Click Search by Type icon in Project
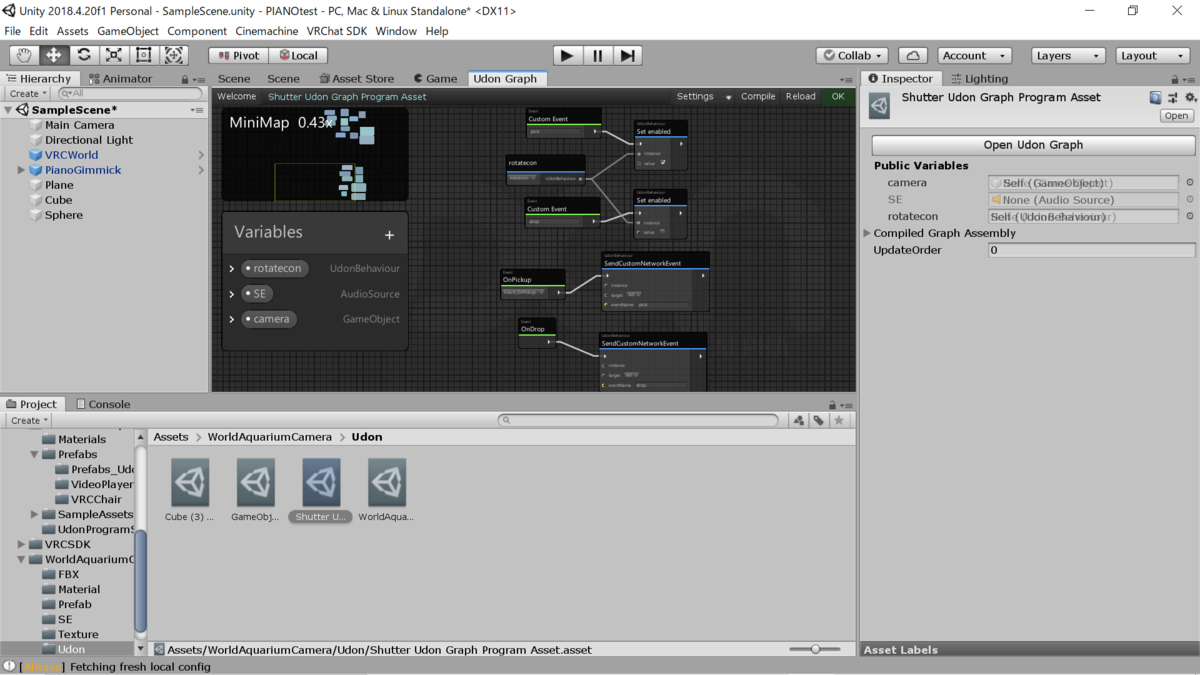 [x=798, y=421]
